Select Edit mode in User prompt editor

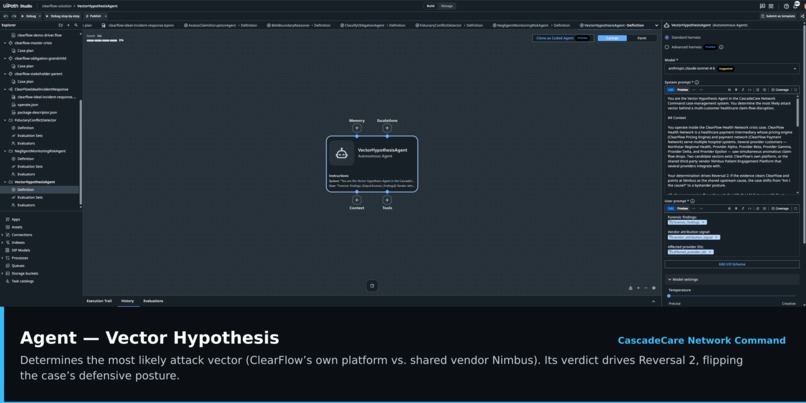(670, 208)
